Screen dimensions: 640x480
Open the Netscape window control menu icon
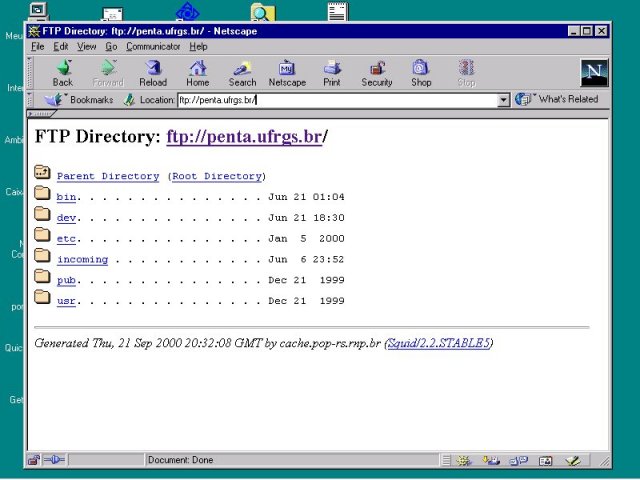[34, 31]
